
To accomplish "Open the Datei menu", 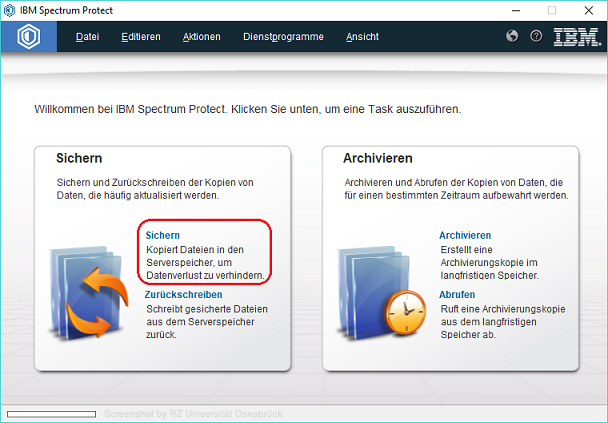I will pos(87,37).
